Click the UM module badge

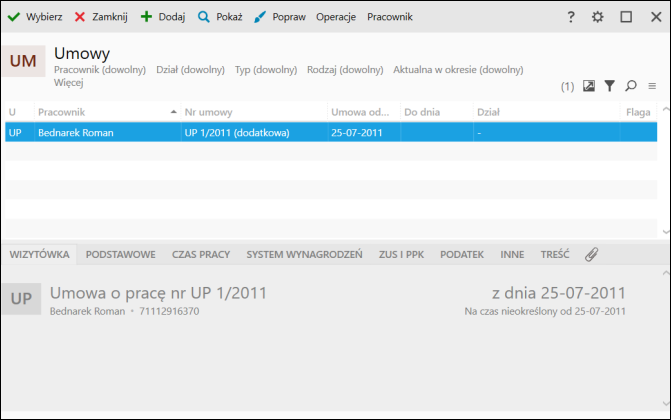pos(23,61)
